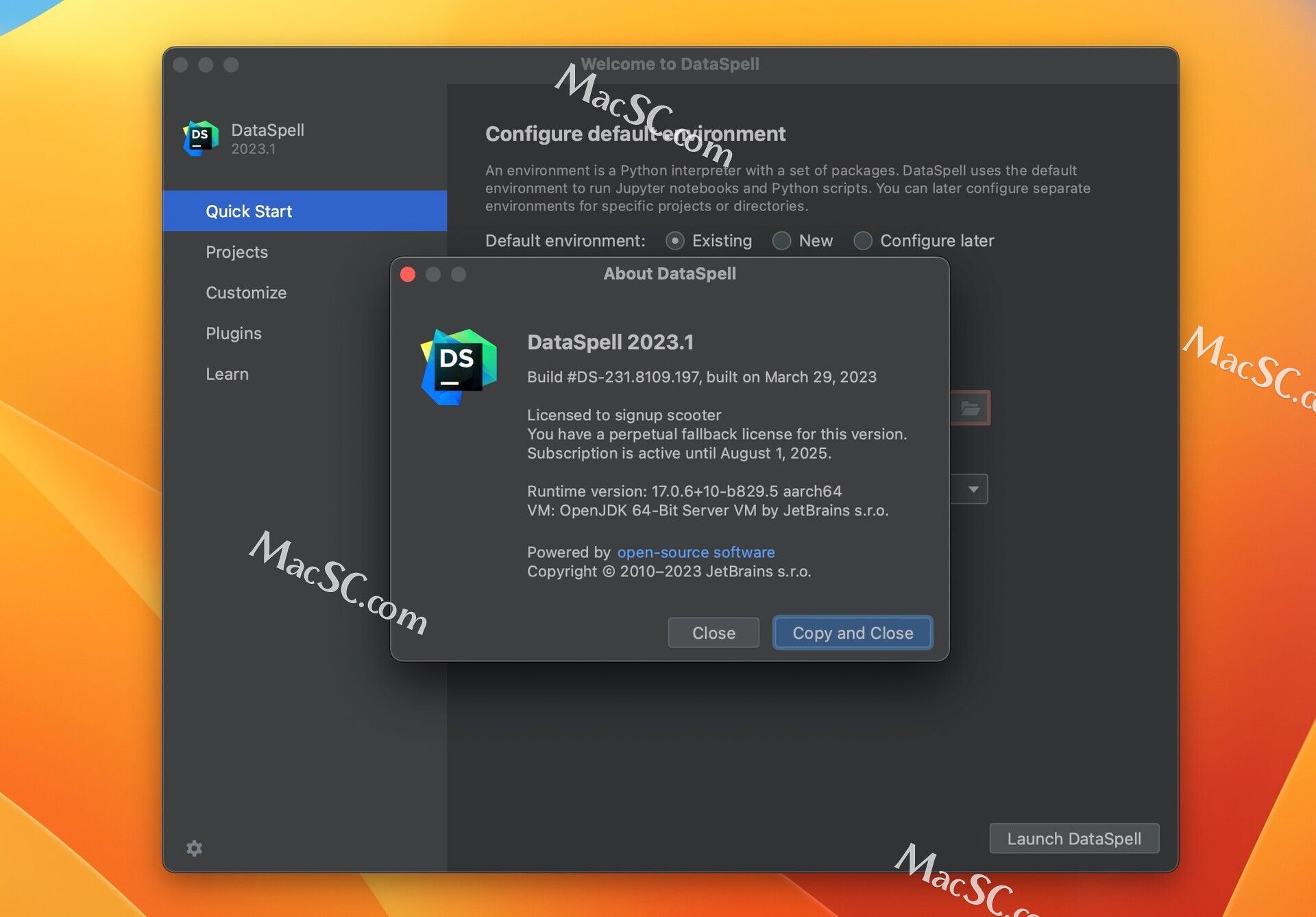The image size is (1316, 917).
Task: Click the VM: OpenJDK 64-Bit Server line
Action: [707, 511]
